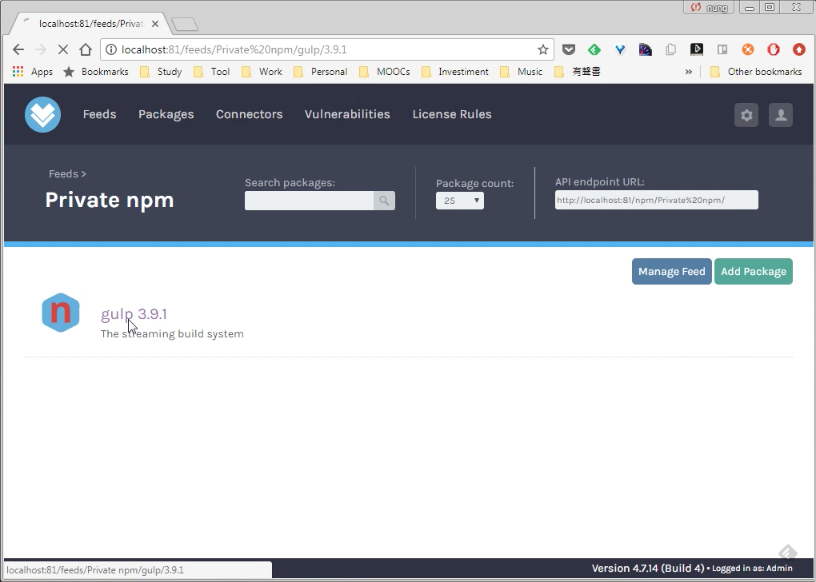816x582 pixels.
Task: Click 'The streaming build system' description
Action: [172, 334]
